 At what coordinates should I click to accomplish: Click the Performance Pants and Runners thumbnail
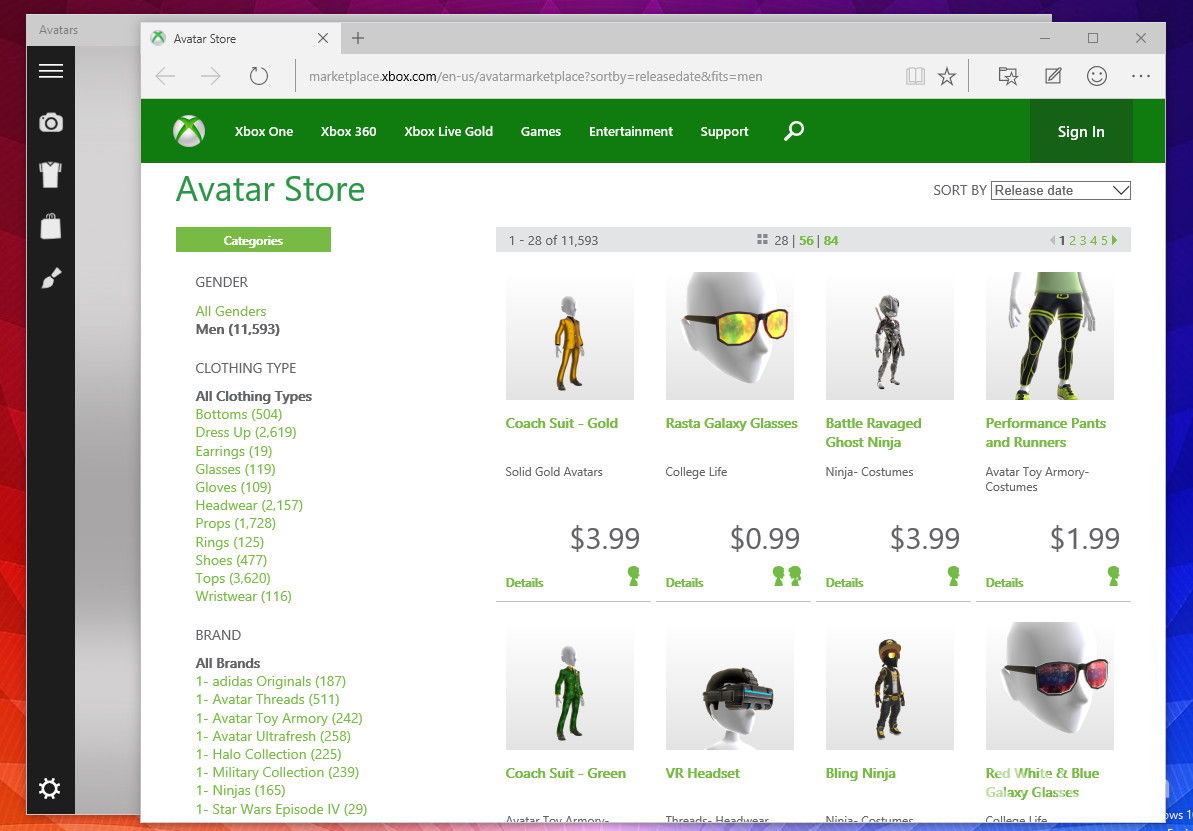pyautogui.click(x=1050, y=336)
